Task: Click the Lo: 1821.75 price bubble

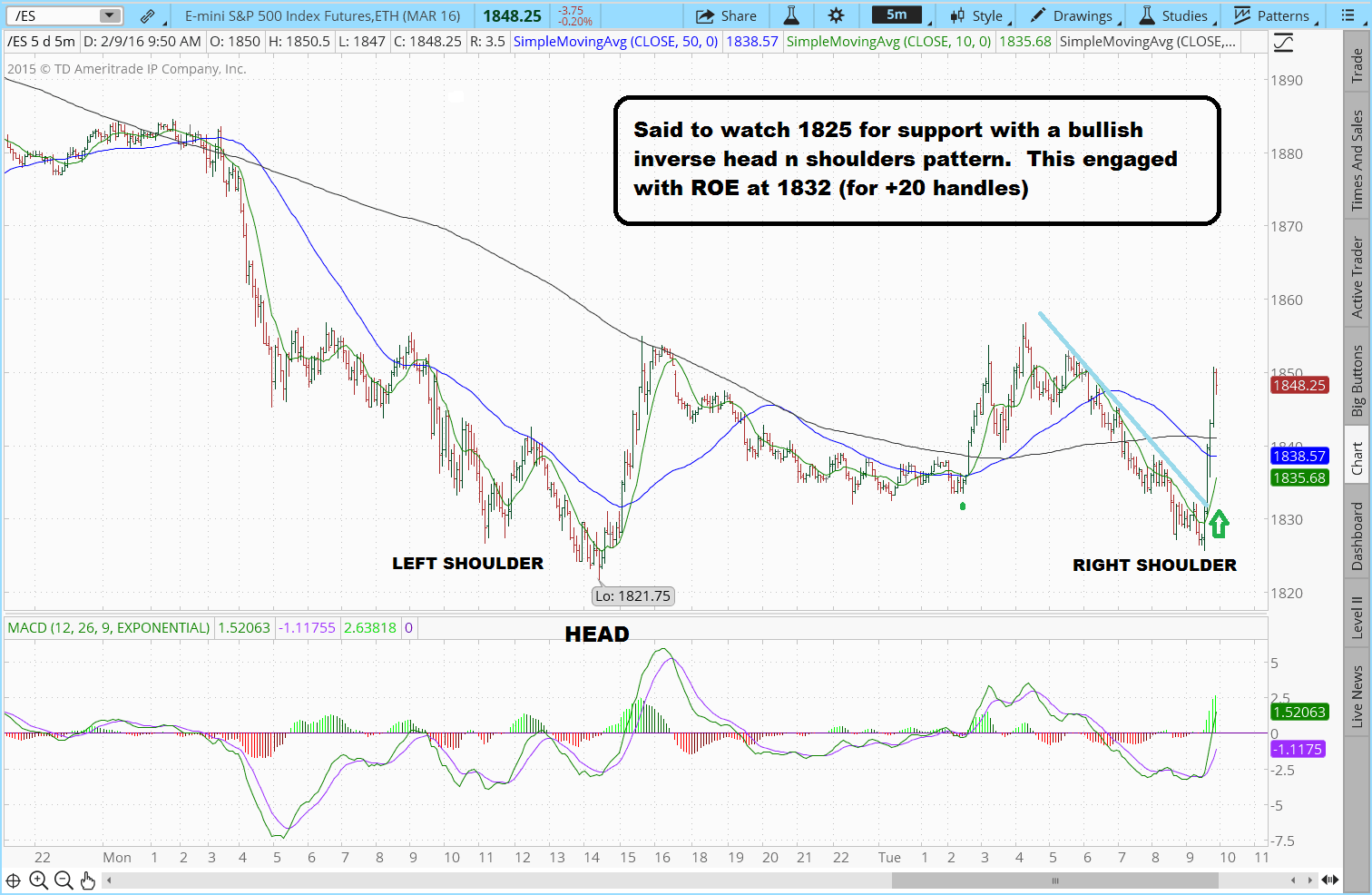Action: (632, 595)
